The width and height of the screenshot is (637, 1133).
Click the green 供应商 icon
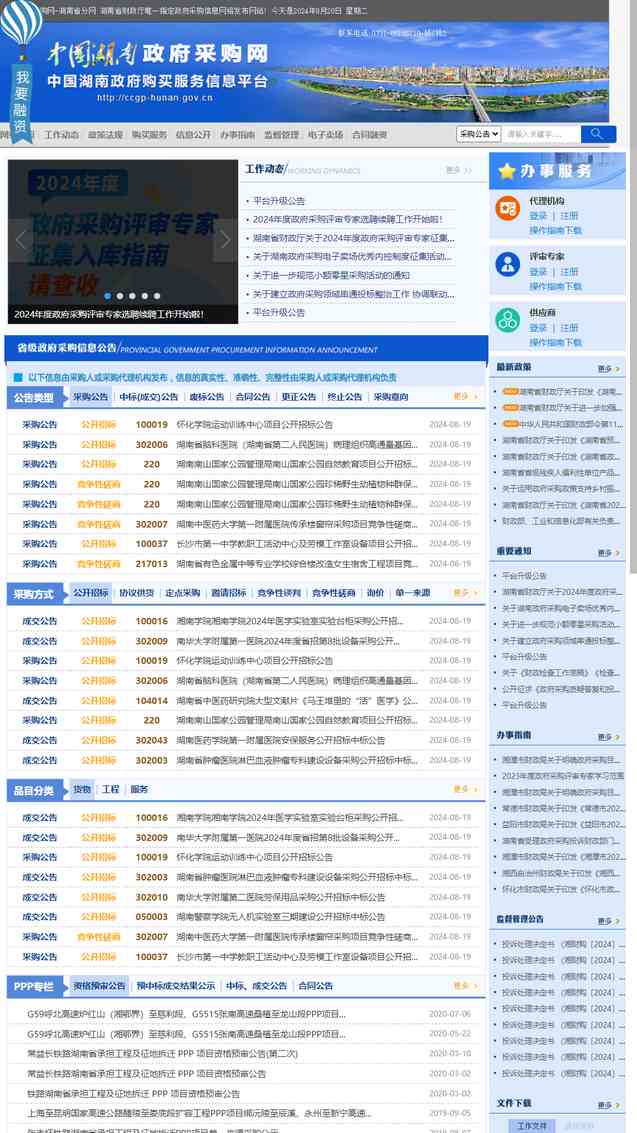508,319
